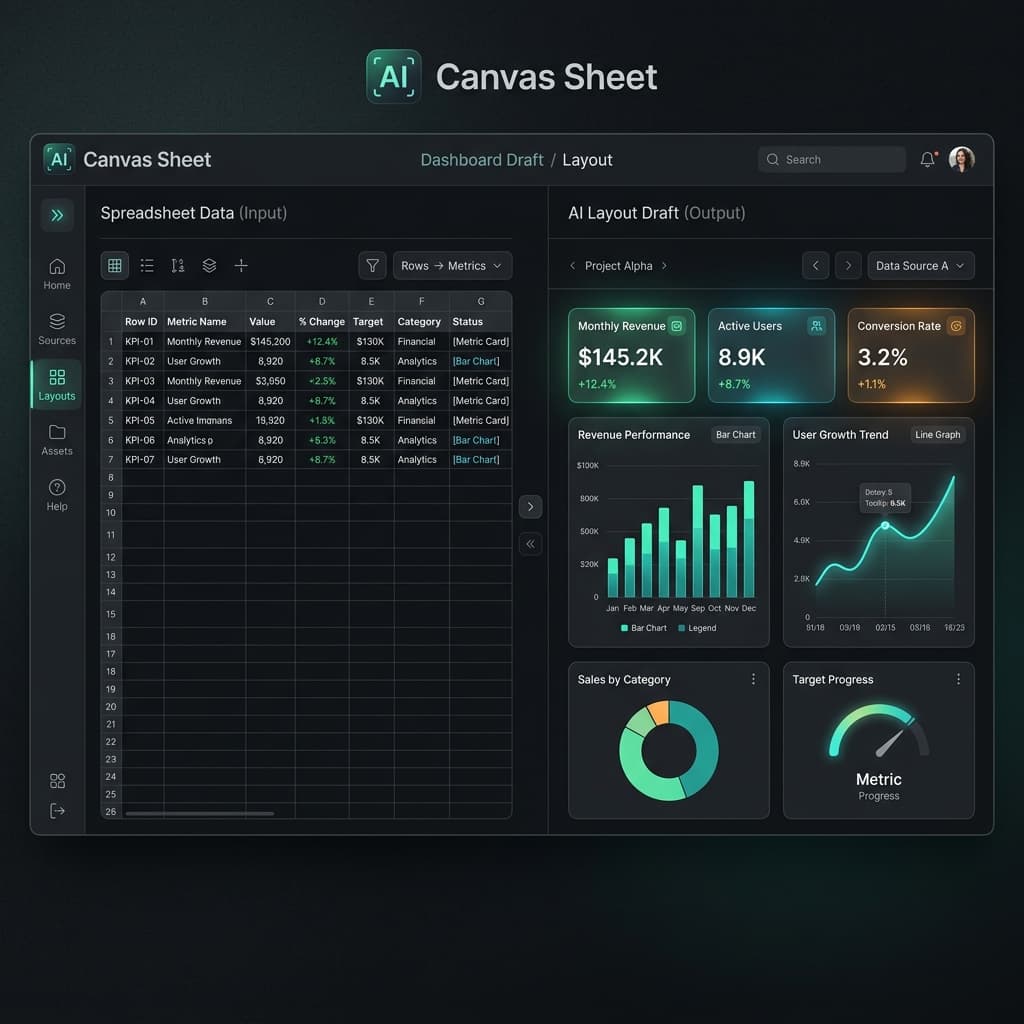This screenshot has height=1024, width=1024.
Task: Open Assets folder in sidebar
Action: (x=57, y=440)
